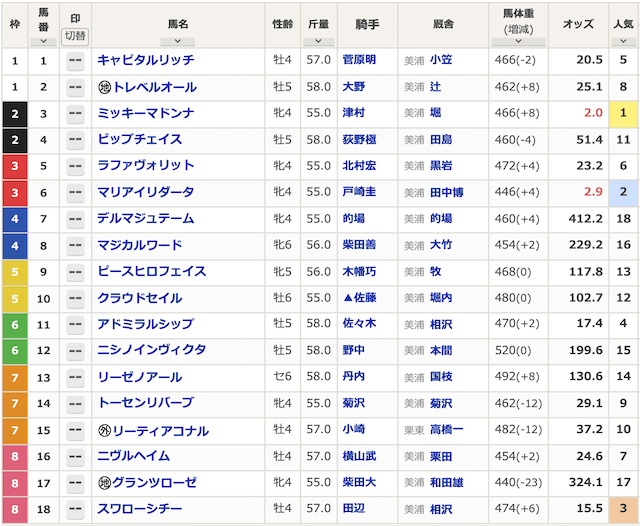This screenshot has height=526, width=640.
Task: Click the green frame 6 cell for アドミラルシップ
Action: 15,324
